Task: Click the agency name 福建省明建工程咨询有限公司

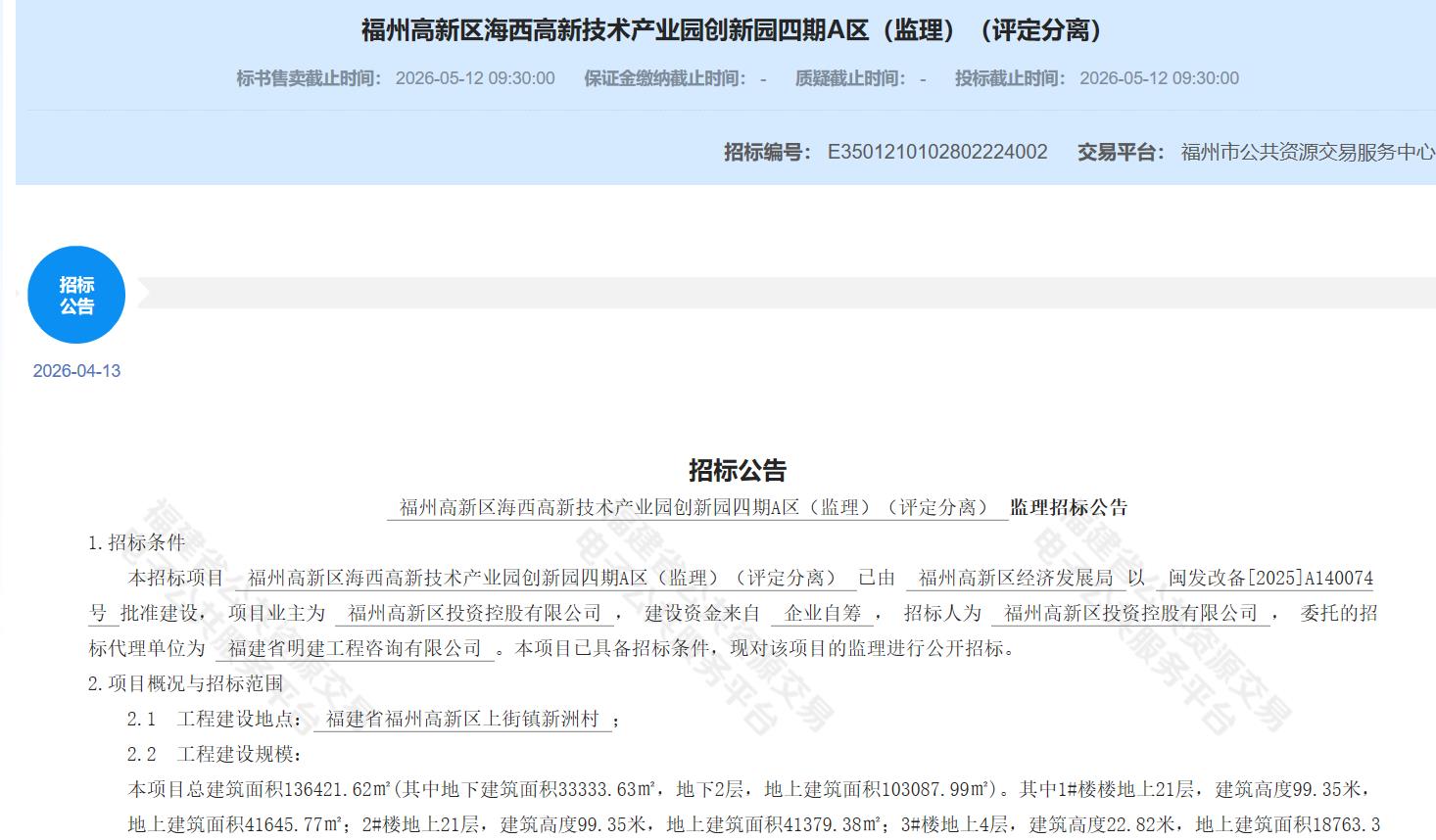Action: (355, 648)
